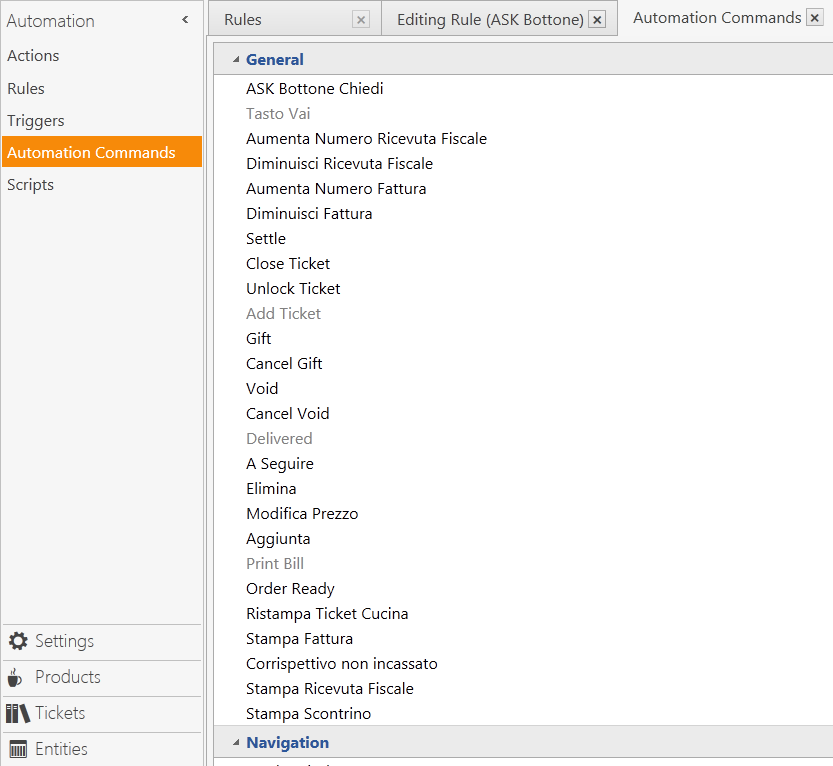833x766 pixels.
Task: Collapse the Automation panel with the chevron
Action: 185,19
